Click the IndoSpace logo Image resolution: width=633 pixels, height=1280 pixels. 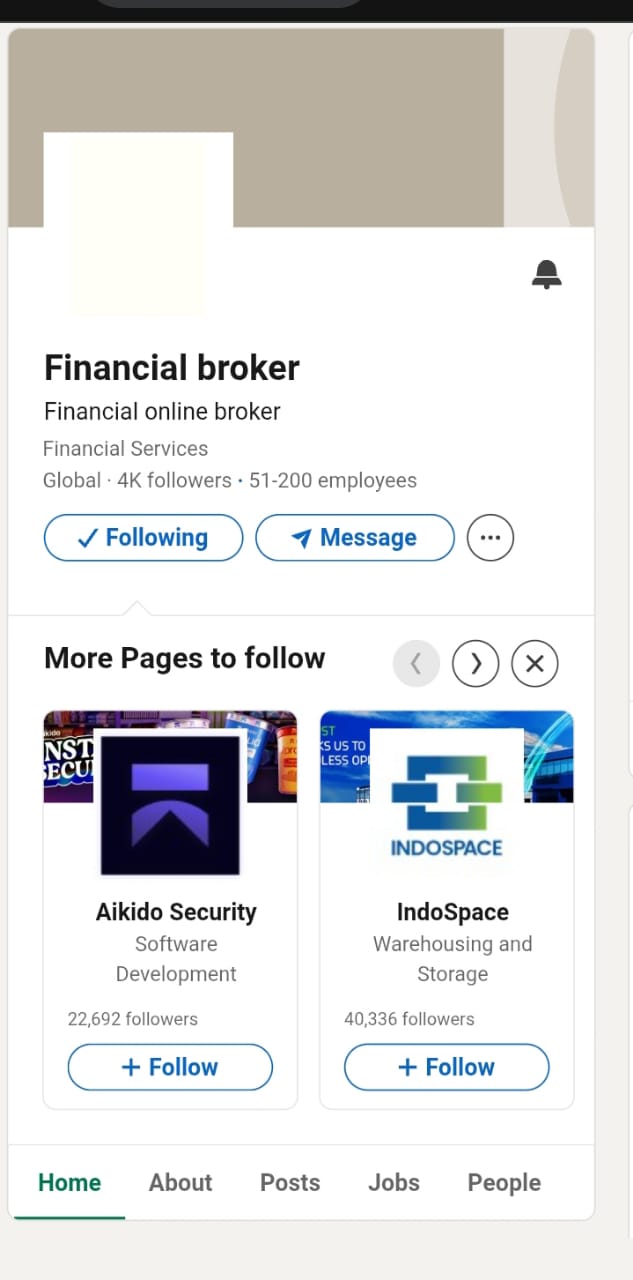(x=447, y=804)
